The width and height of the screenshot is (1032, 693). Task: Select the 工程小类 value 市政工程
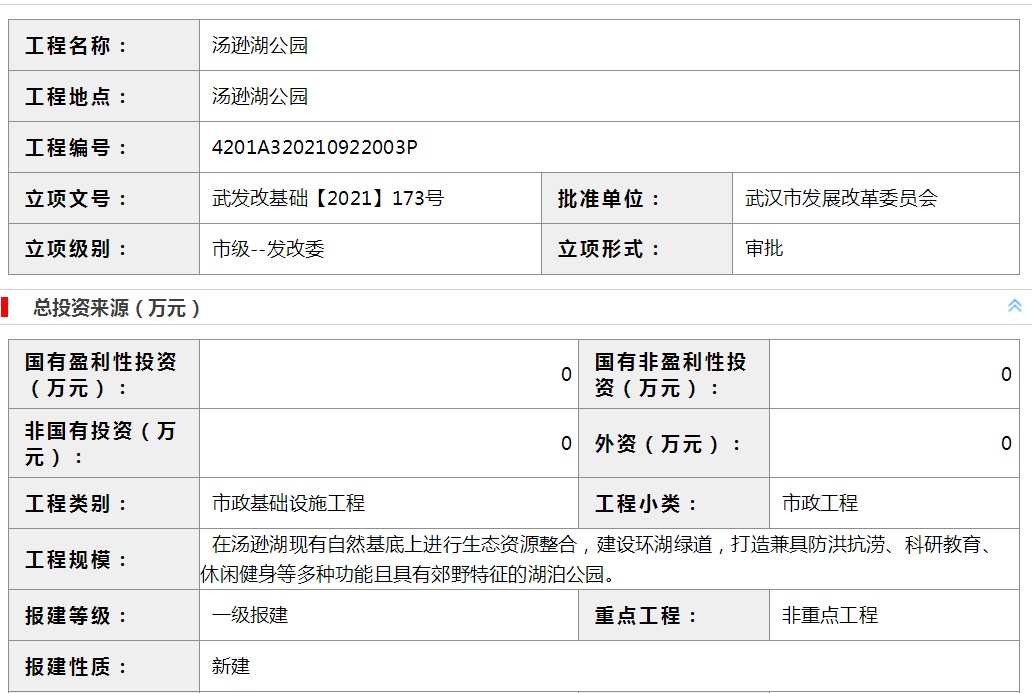pyautogui.click(x=820, y=503)
